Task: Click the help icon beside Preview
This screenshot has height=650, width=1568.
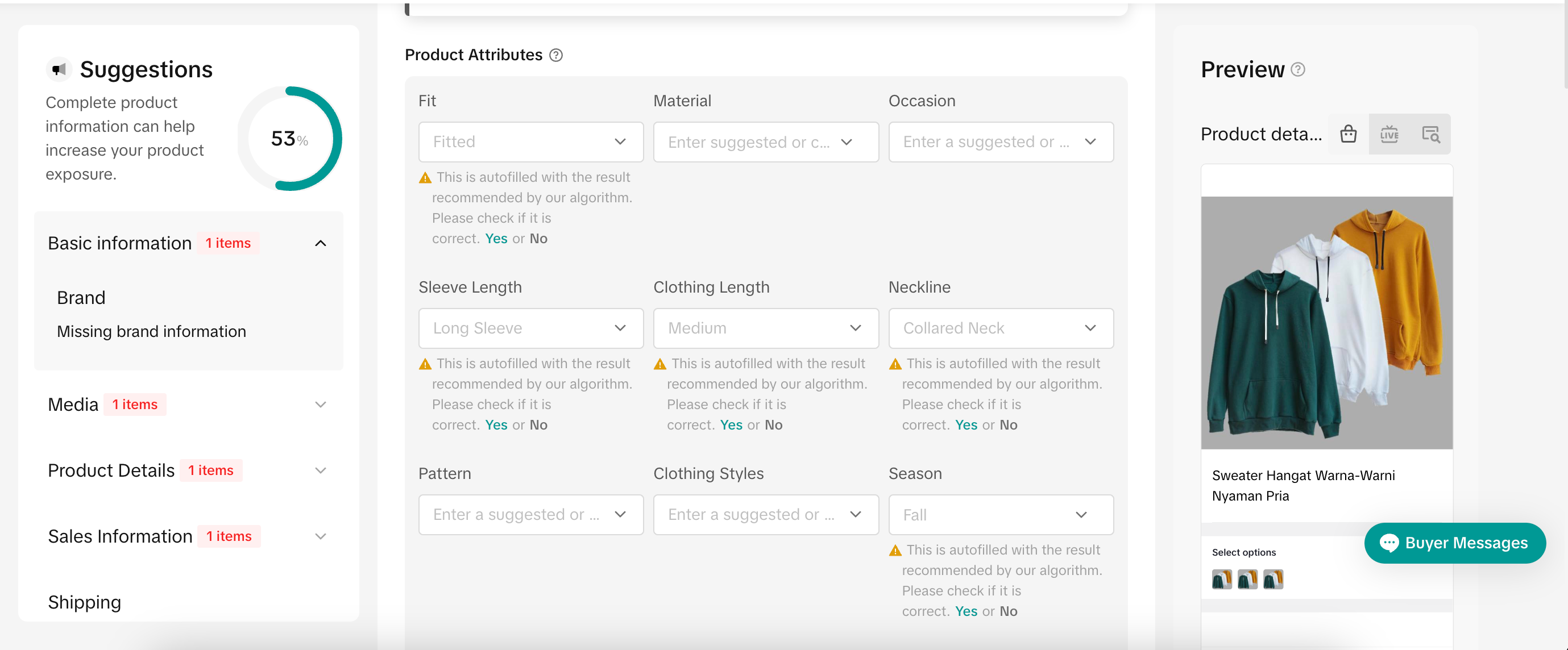Action: (1298, 69)
